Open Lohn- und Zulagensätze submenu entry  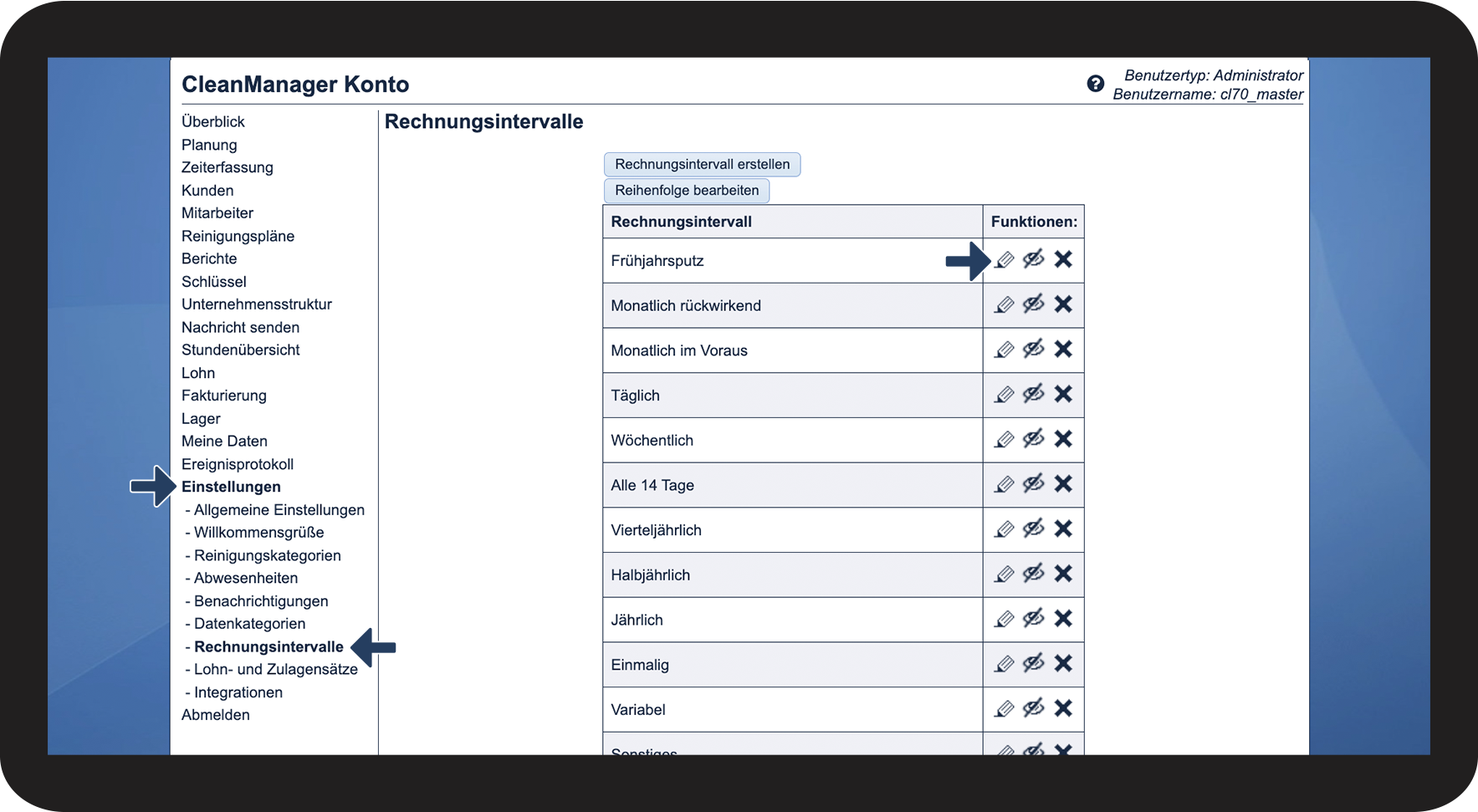point(275,669)
